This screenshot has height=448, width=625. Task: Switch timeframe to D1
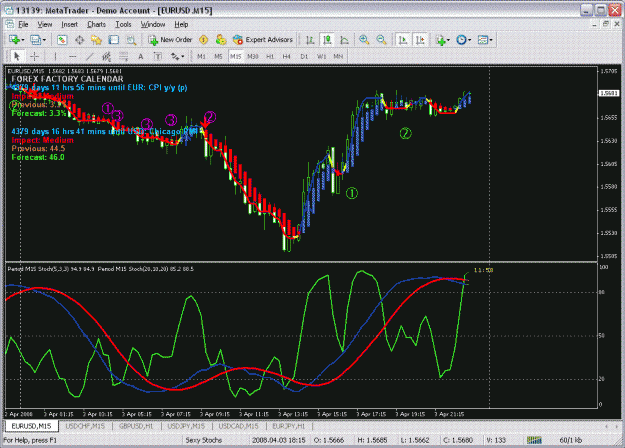point(304,57)
